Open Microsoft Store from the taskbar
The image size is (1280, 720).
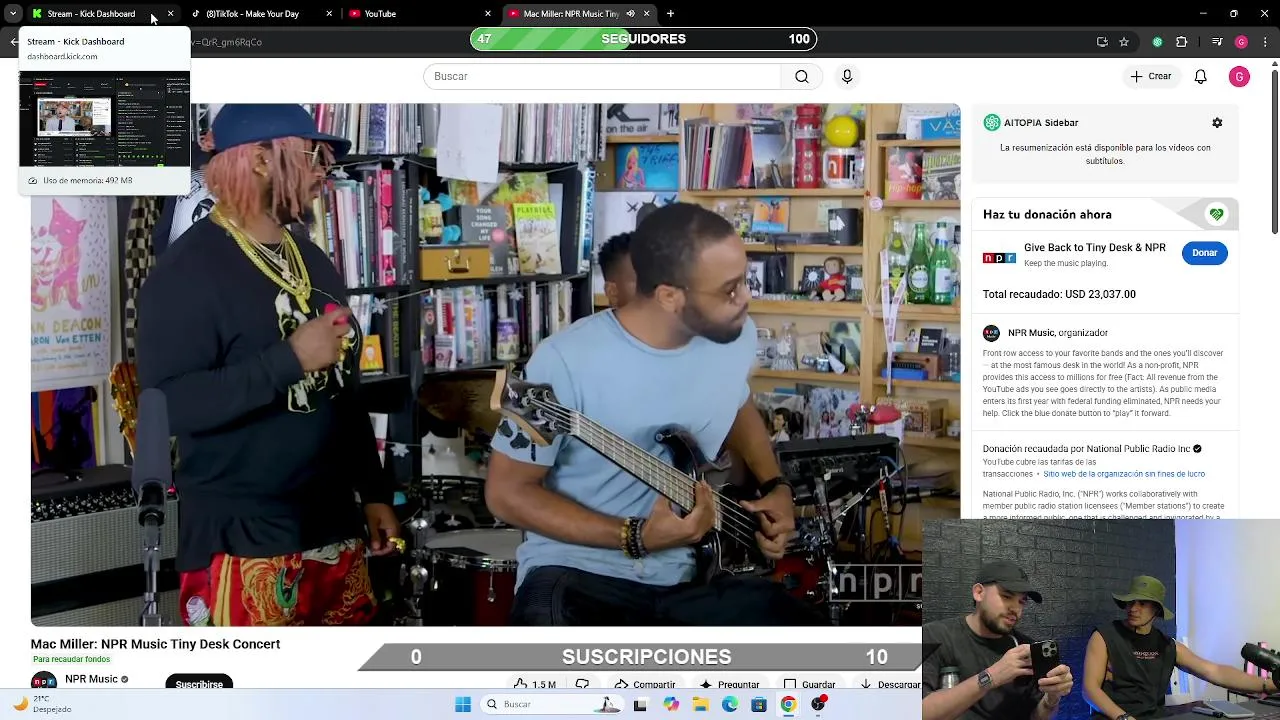coord(759,704)
